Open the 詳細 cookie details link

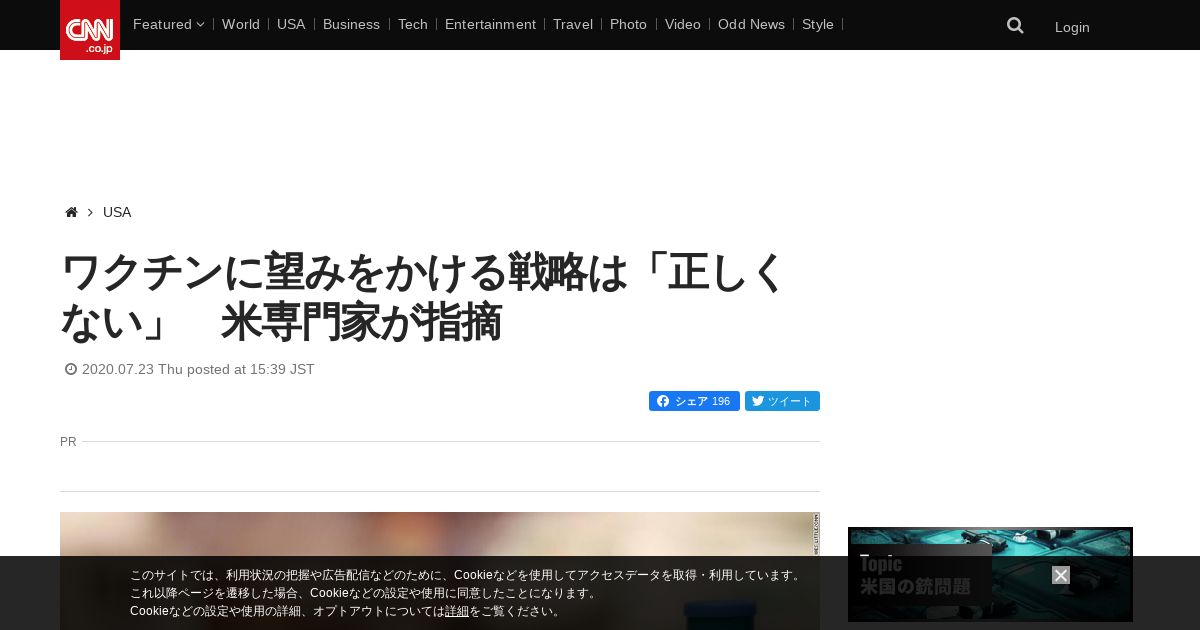tap(457, 611)
